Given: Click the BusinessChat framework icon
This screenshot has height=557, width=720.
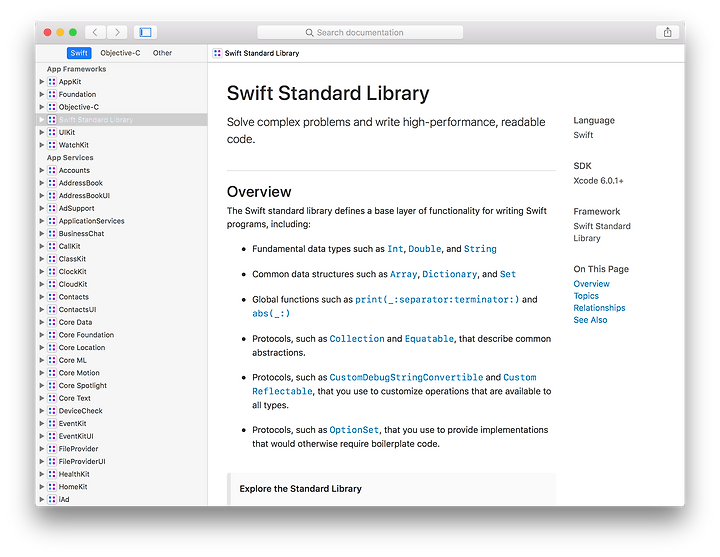Looking at the screenshot, I should point(52,234).
